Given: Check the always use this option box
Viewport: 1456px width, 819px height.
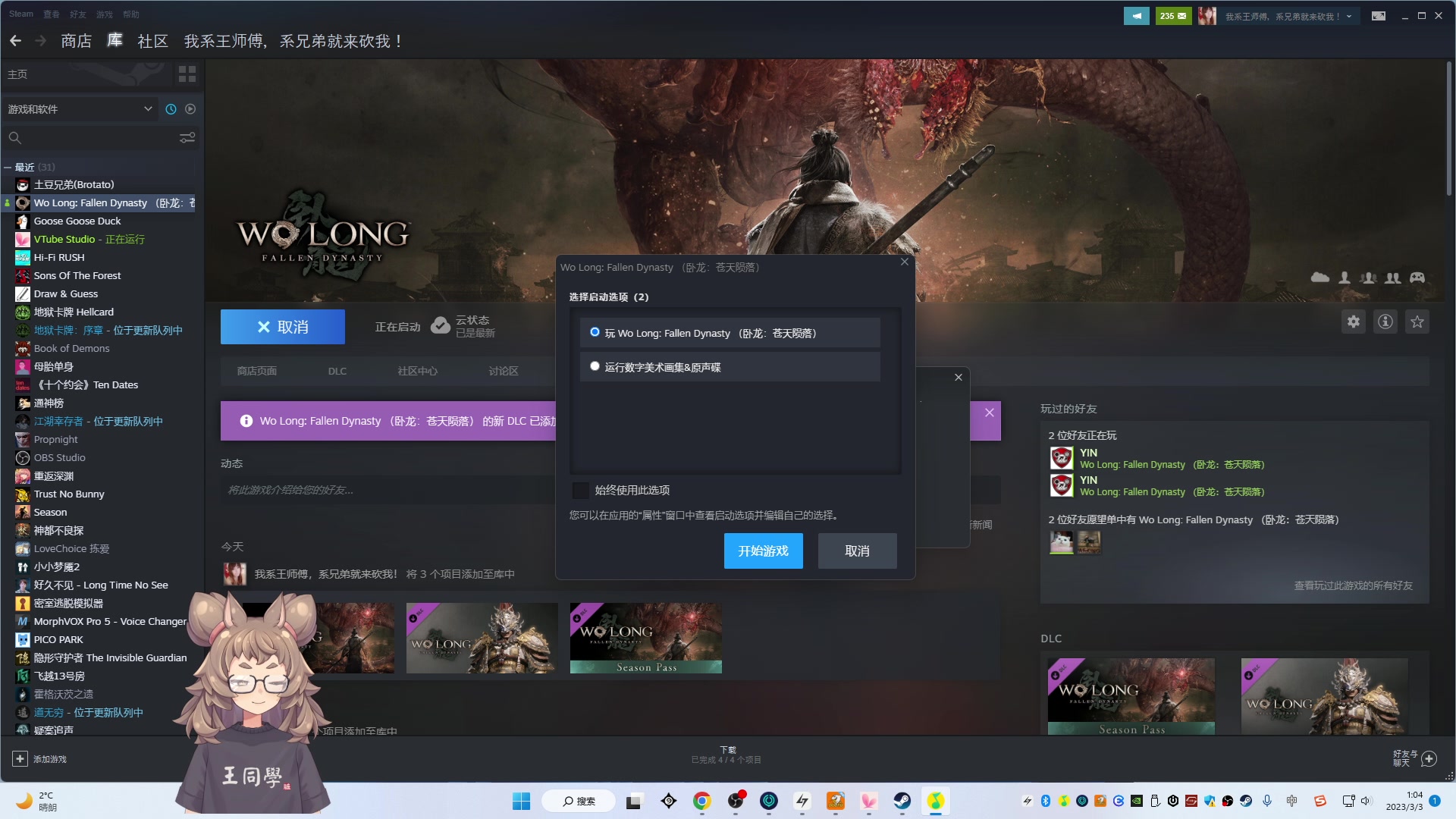Looking at the screenshot, I should tap(581, 491).
